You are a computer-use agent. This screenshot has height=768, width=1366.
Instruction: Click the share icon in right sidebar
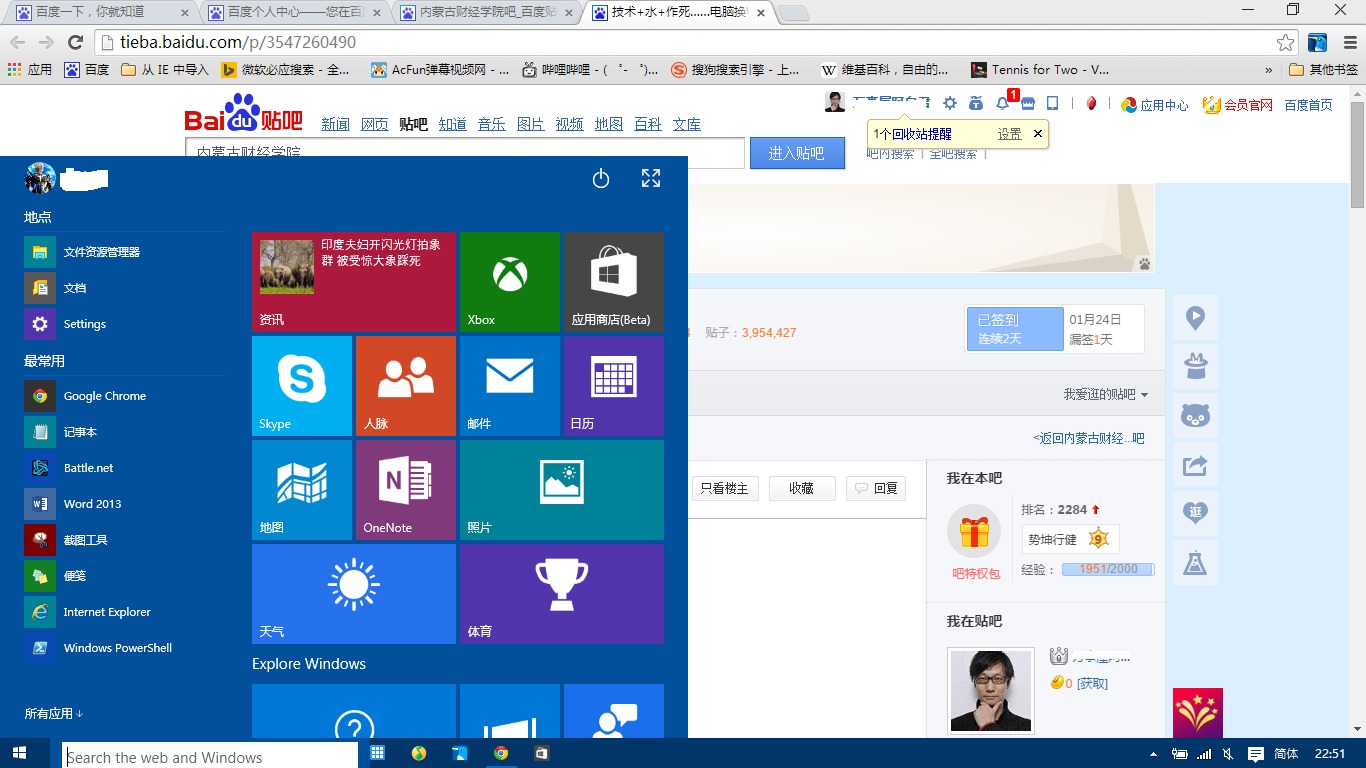pos(1195,465)
